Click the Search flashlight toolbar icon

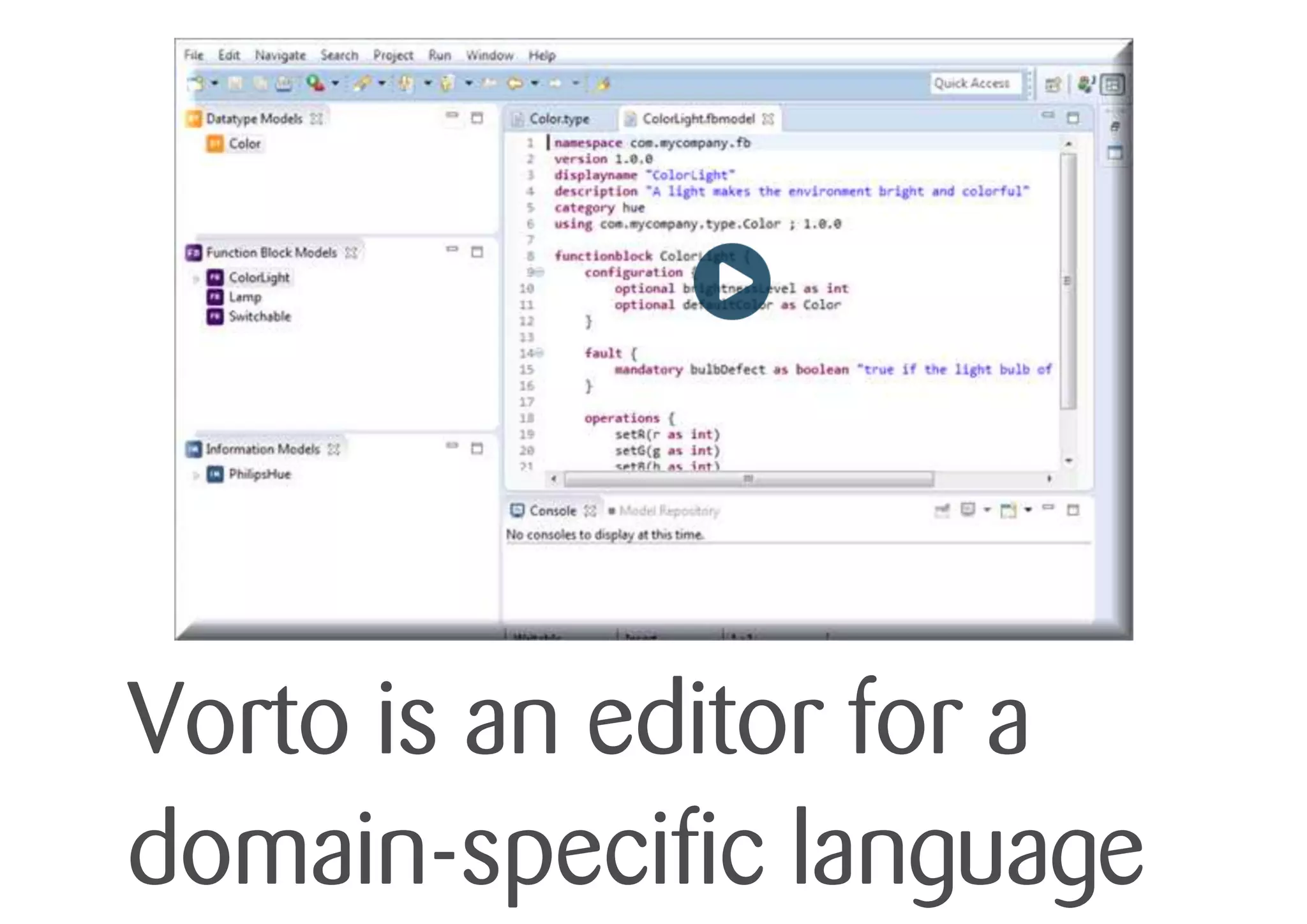362,84
